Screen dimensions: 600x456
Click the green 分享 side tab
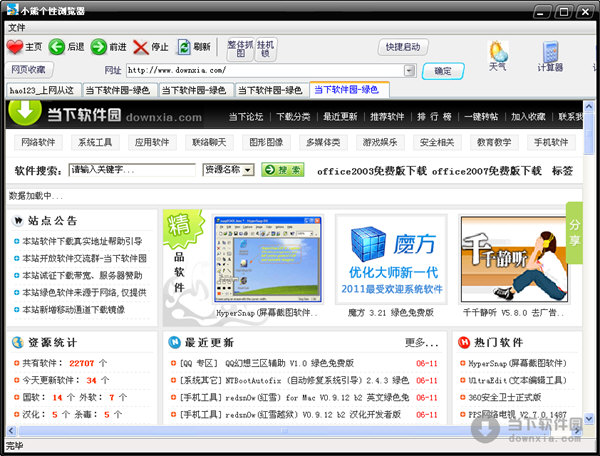coord(574,233)
